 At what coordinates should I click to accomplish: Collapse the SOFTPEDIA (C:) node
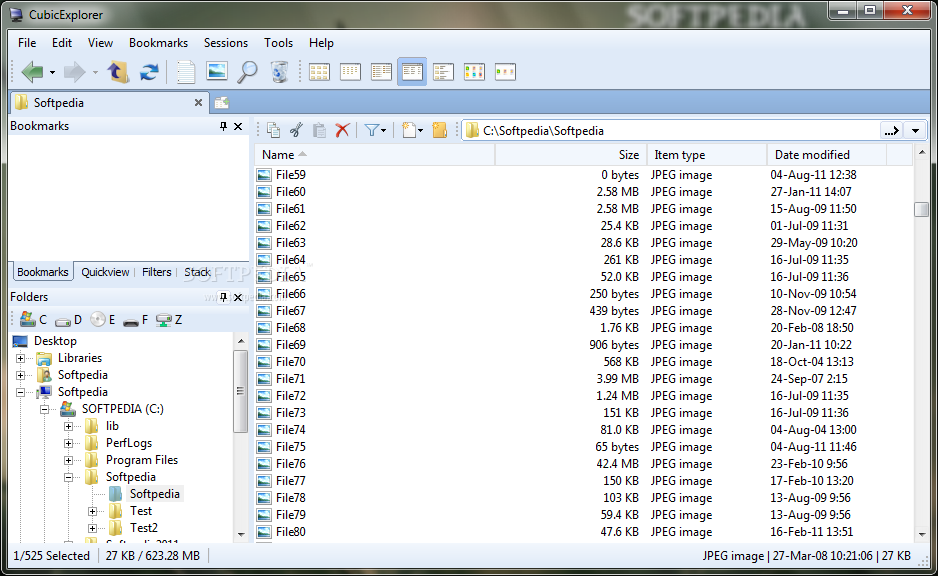(44, 410)
